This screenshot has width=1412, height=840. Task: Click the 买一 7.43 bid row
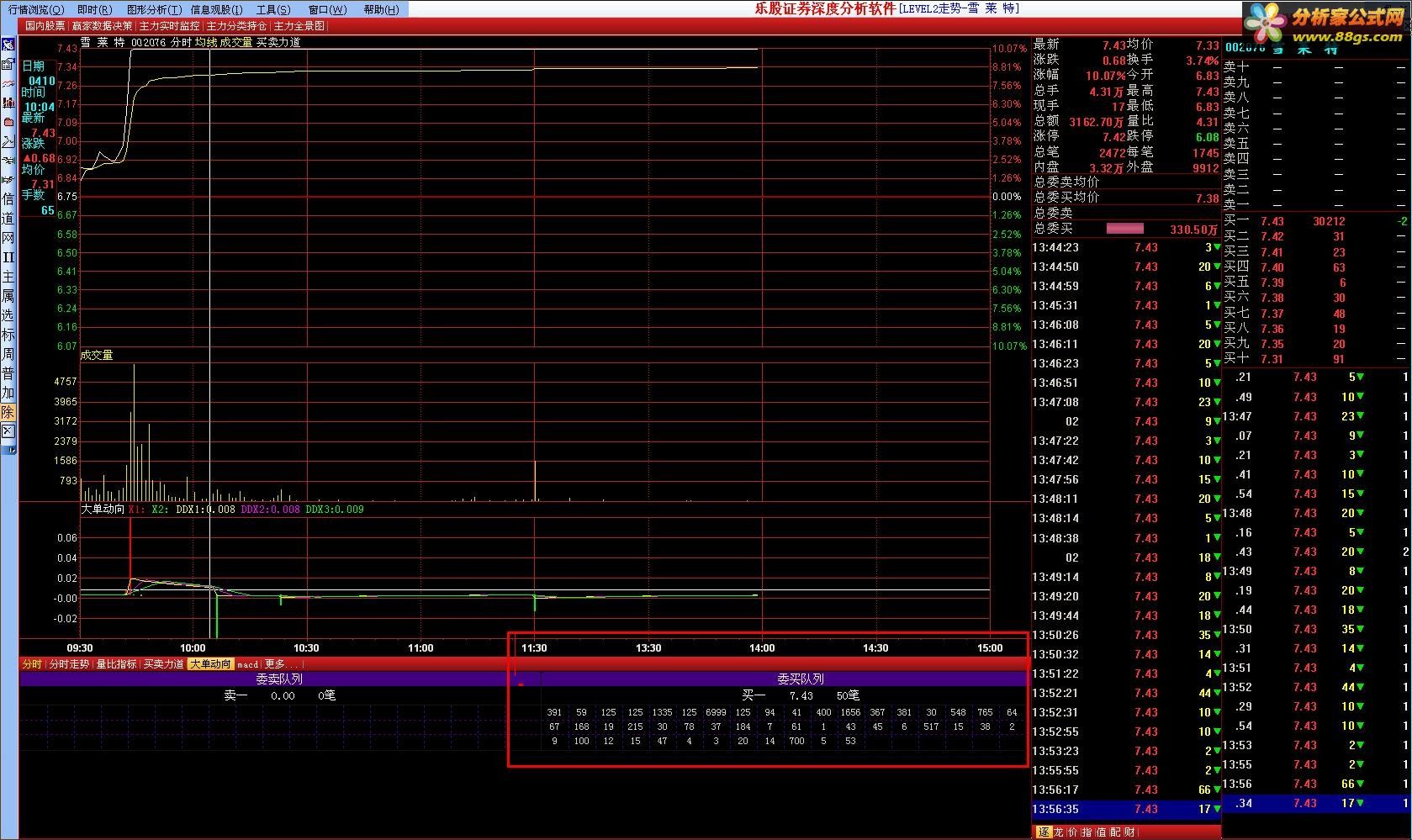click(x=1315, y=221)
